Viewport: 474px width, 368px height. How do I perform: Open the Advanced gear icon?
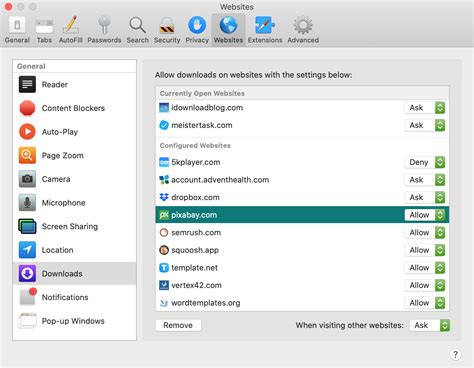pyautogui.click(x=303, y=25)
